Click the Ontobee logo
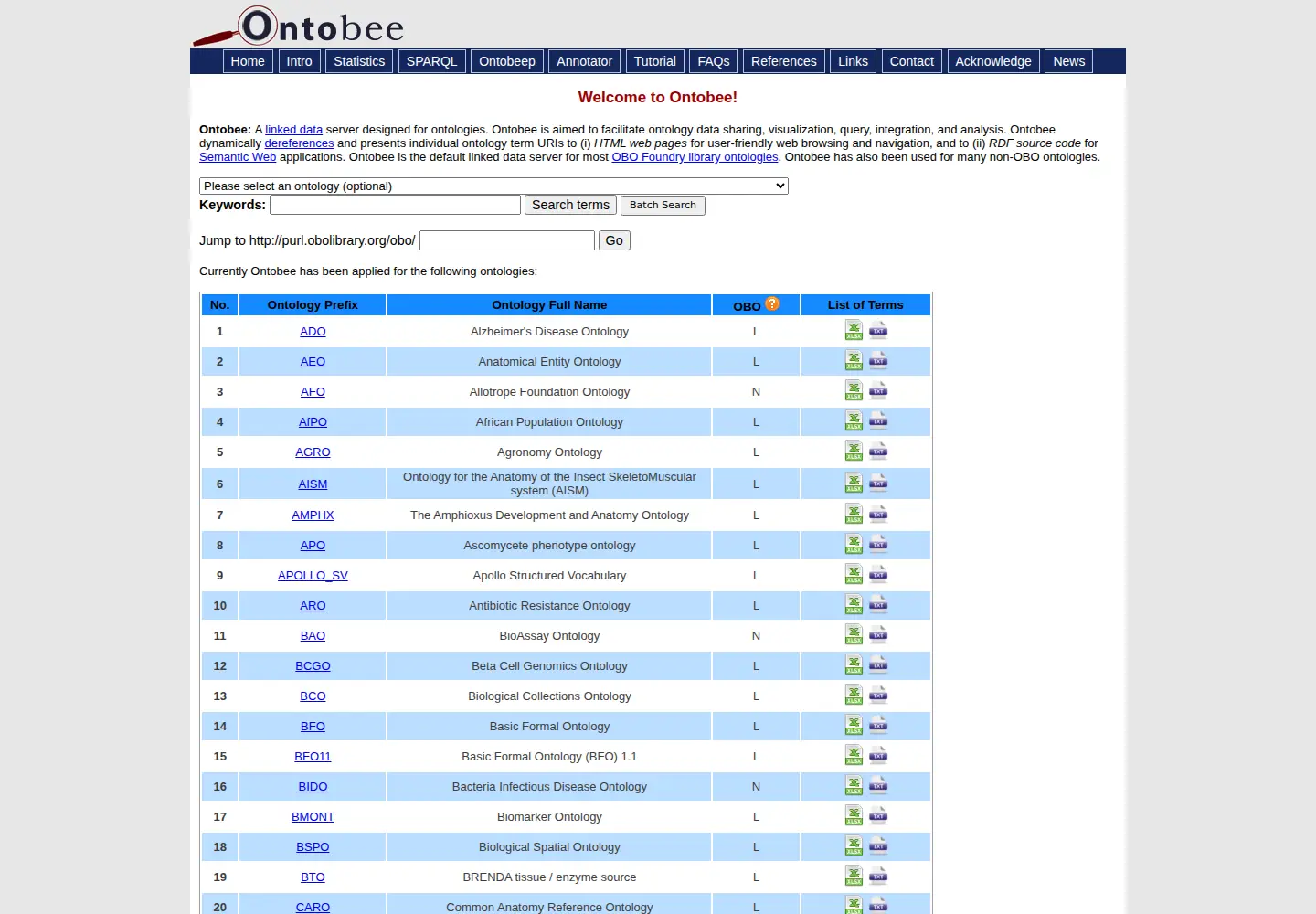This screenshot has width=1316, height=914. [x=299, y=26]
